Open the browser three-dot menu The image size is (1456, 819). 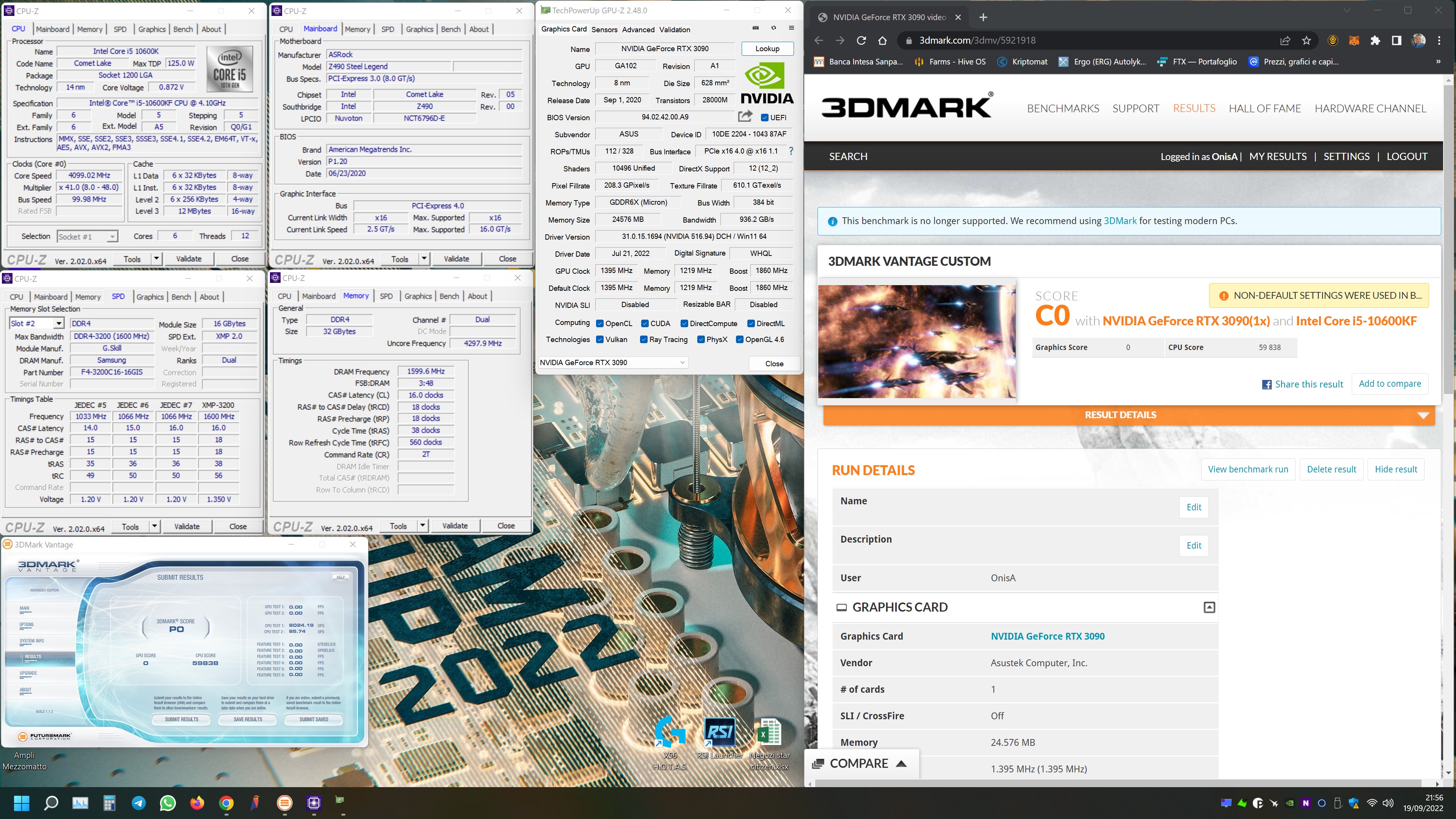point(1439,40)
